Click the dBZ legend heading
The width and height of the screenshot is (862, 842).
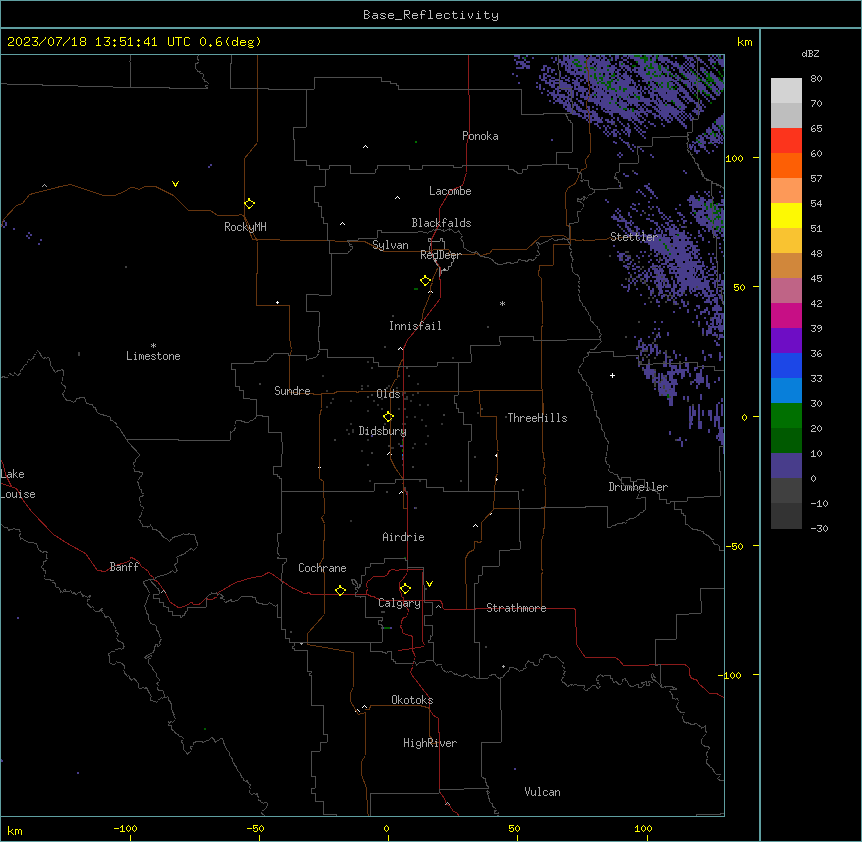[810, 53]
